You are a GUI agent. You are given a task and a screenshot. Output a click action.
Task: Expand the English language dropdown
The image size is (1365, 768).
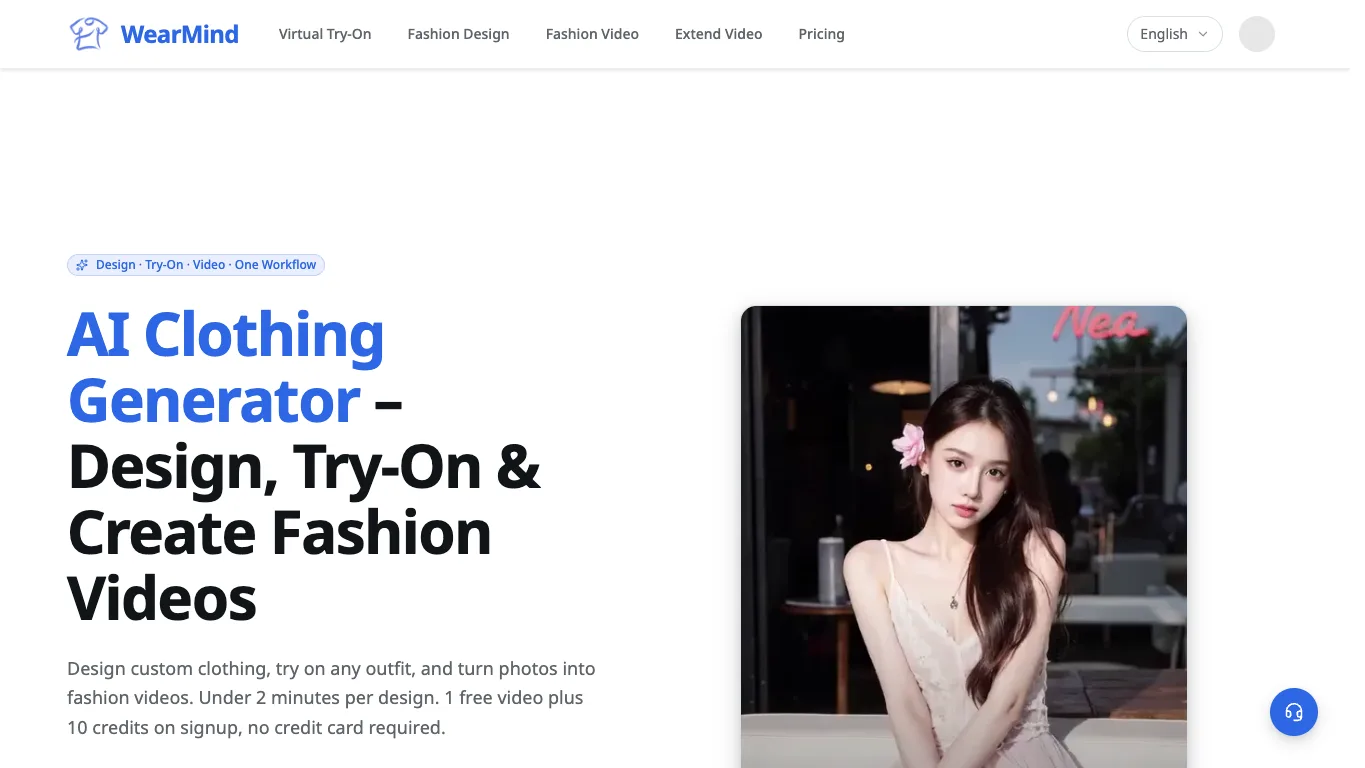coord(1174,34)
